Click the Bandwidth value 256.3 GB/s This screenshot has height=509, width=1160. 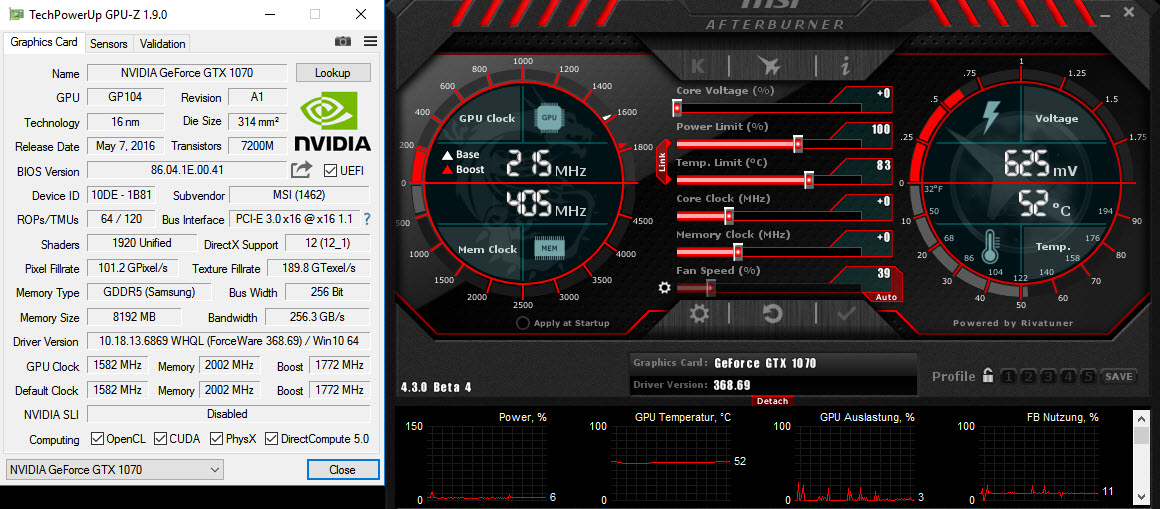click(317, 317)
